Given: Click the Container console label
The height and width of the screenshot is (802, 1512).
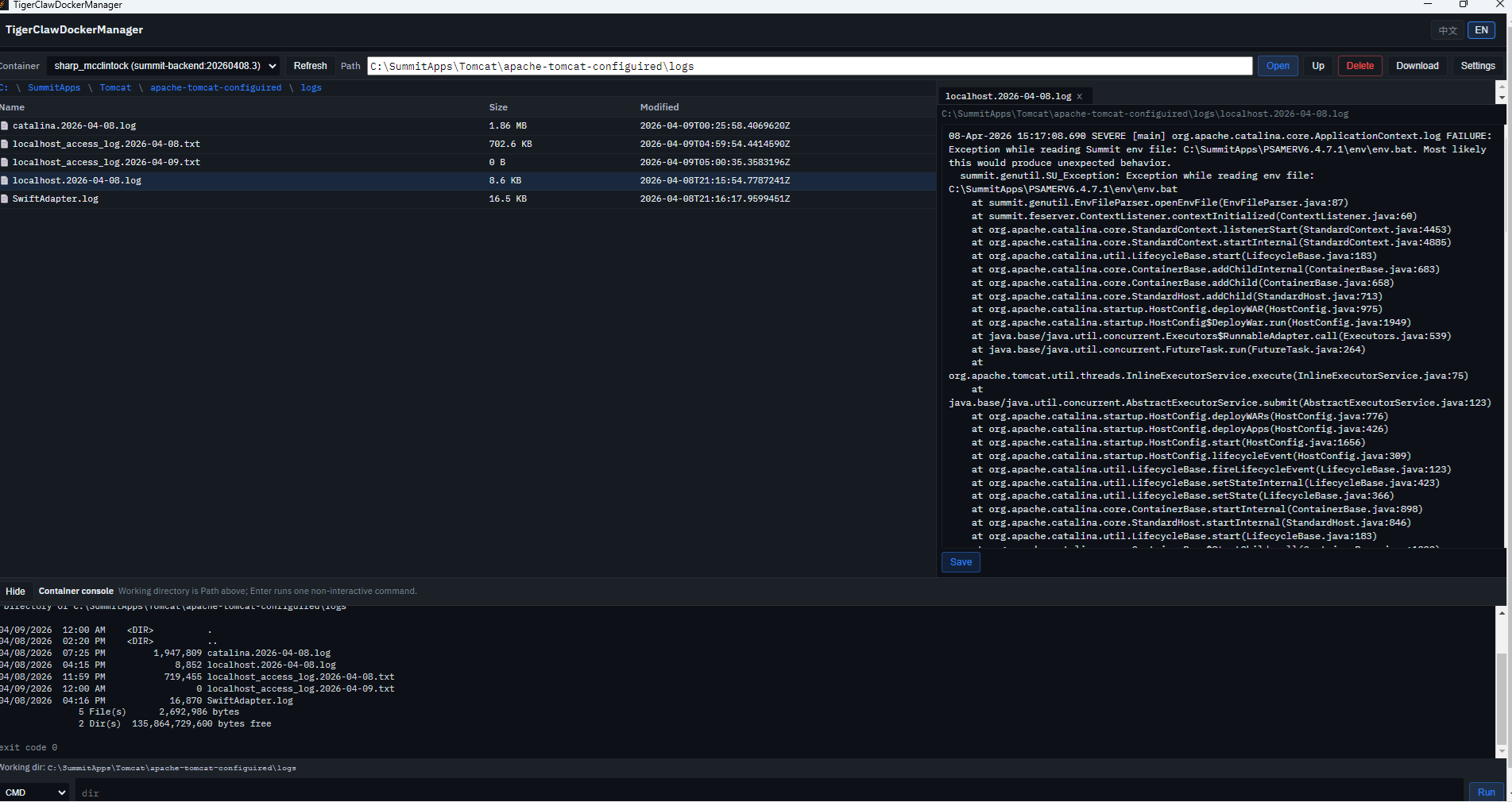Looking at the screenshot, I should point(76,592).
